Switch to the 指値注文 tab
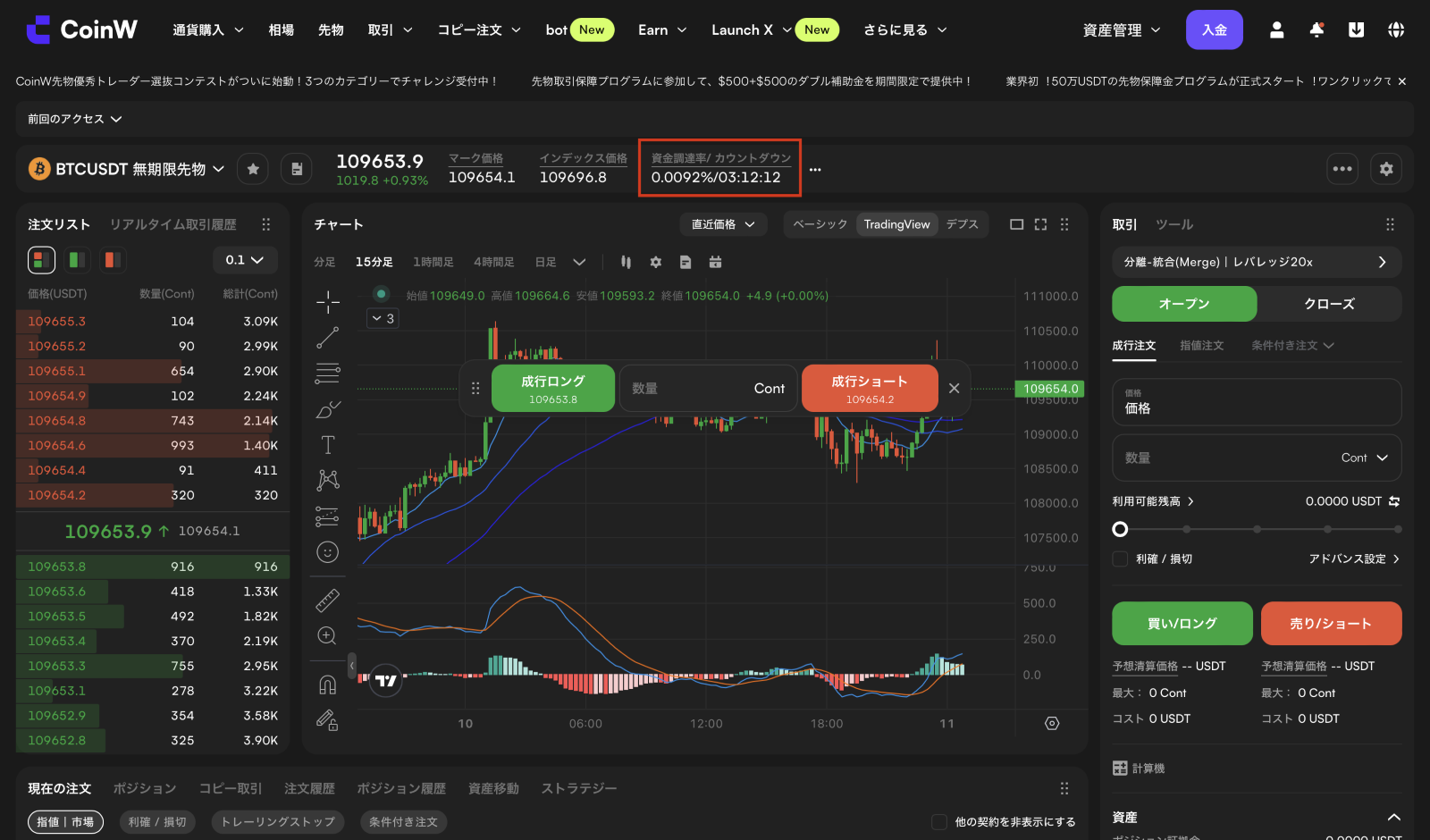The image size is (1430, 840). point(1201,346)
